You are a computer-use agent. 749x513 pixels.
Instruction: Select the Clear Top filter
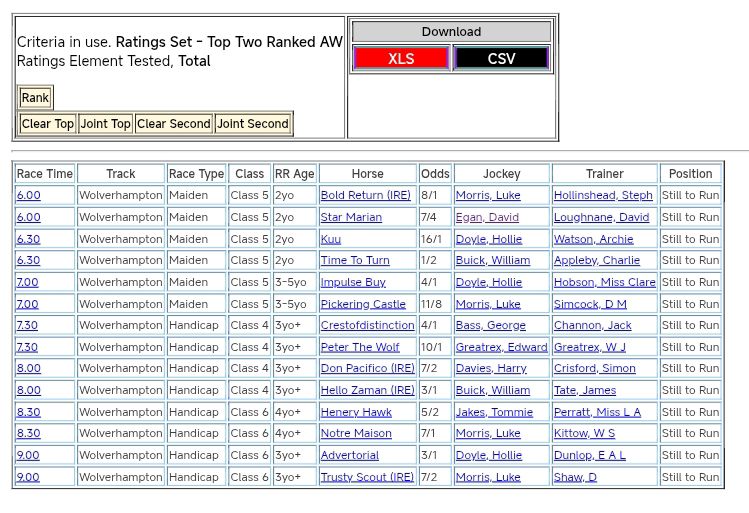point(47,124)
